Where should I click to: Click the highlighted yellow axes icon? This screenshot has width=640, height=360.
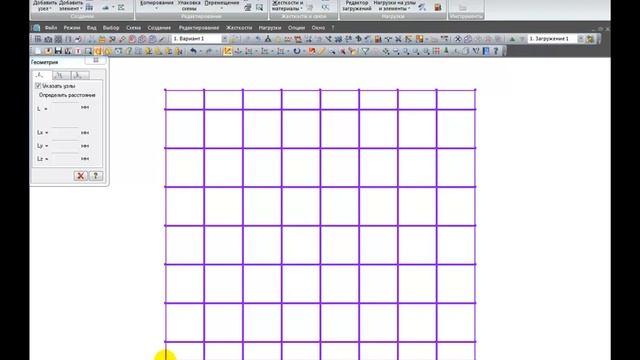click(227, 51)
